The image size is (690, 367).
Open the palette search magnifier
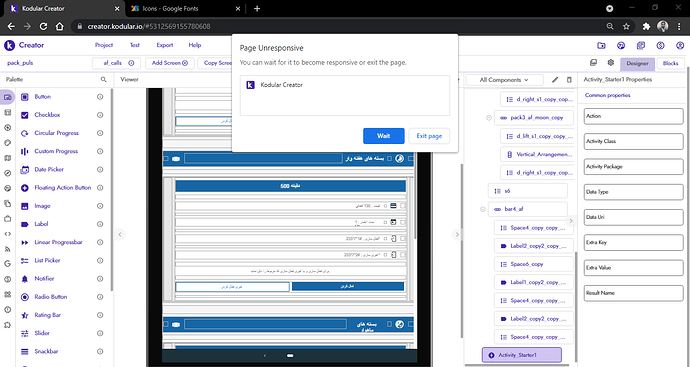pos(103,80)
